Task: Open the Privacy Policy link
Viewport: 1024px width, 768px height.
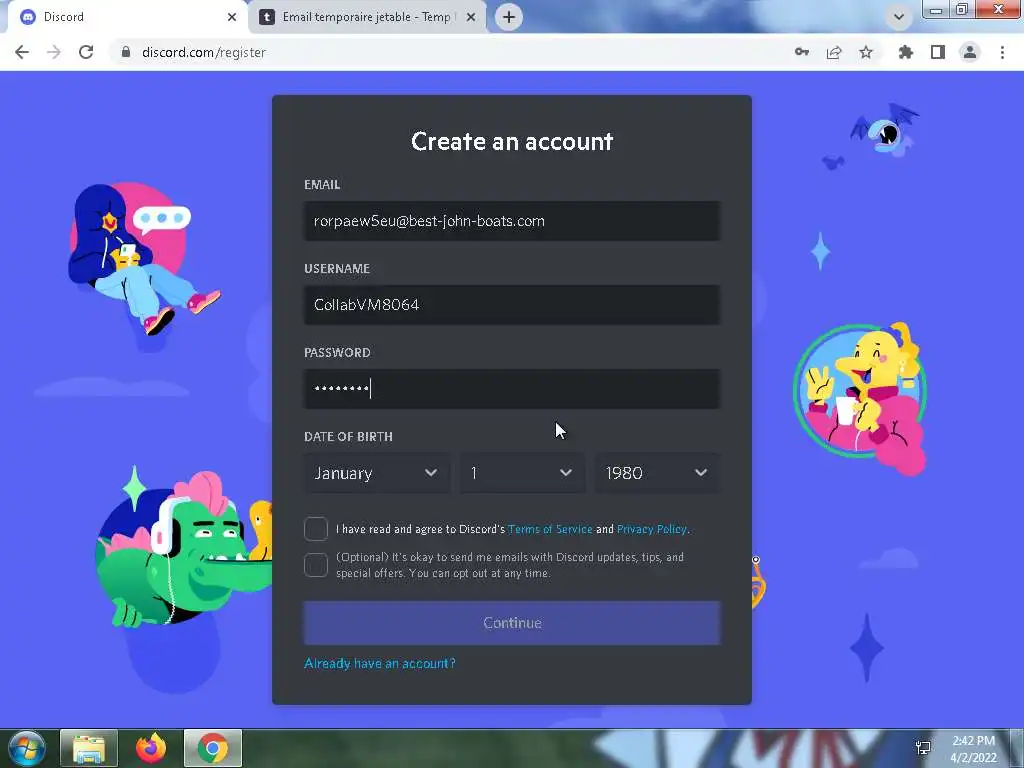Action: 652,529
